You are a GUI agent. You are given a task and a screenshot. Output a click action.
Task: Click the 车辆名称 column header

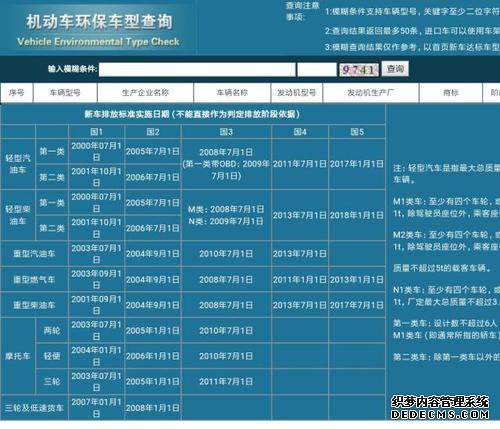point(232,93)
